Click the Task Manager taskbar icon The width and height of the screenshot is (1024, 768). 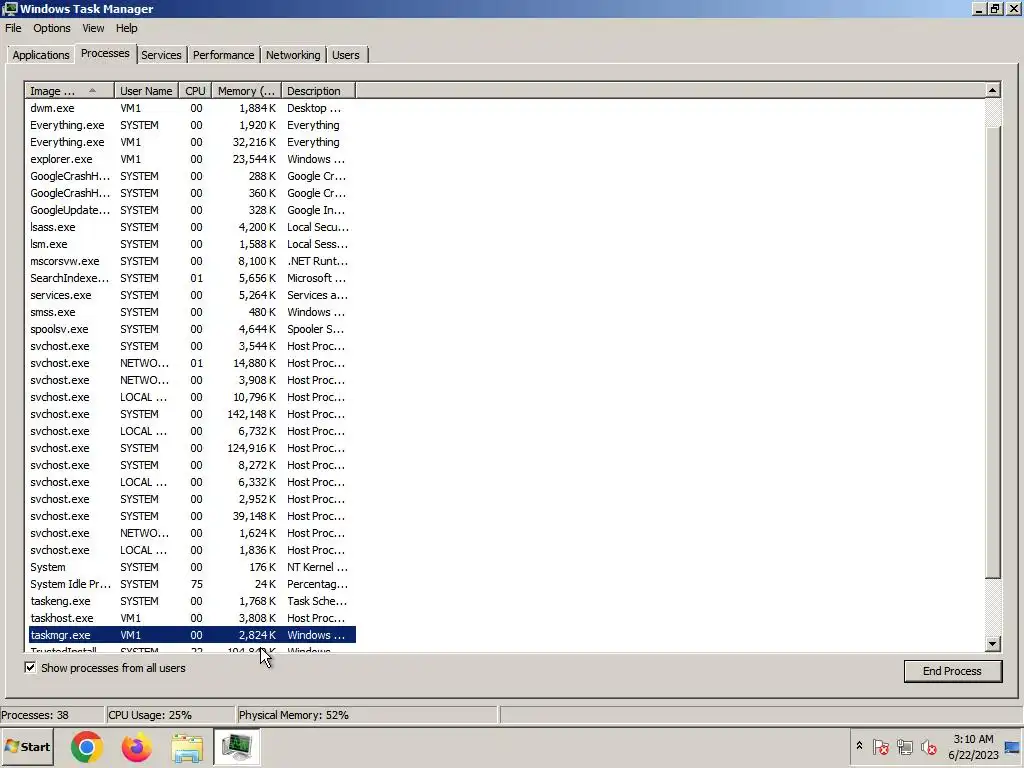pyautogui.click(x=236, y=747)
